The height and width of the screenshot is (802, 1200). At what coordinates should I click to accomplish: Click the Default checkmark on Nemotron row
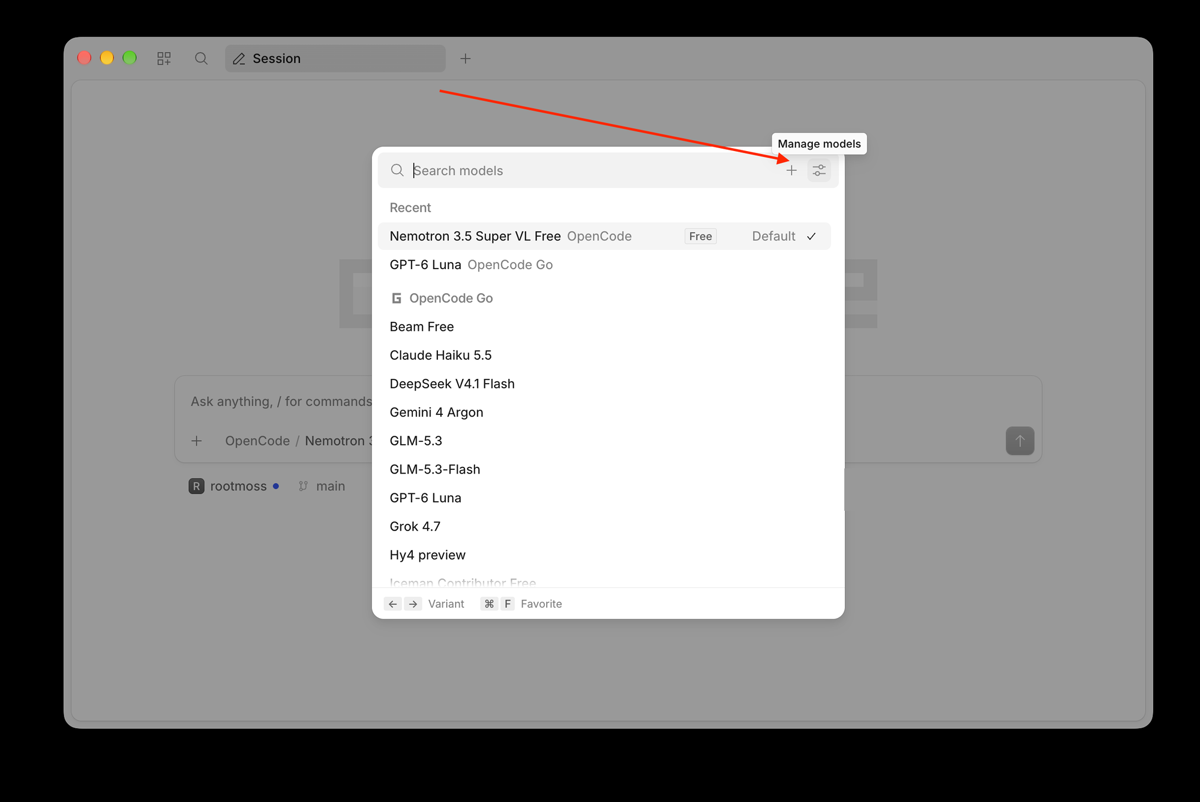point(811,236)
